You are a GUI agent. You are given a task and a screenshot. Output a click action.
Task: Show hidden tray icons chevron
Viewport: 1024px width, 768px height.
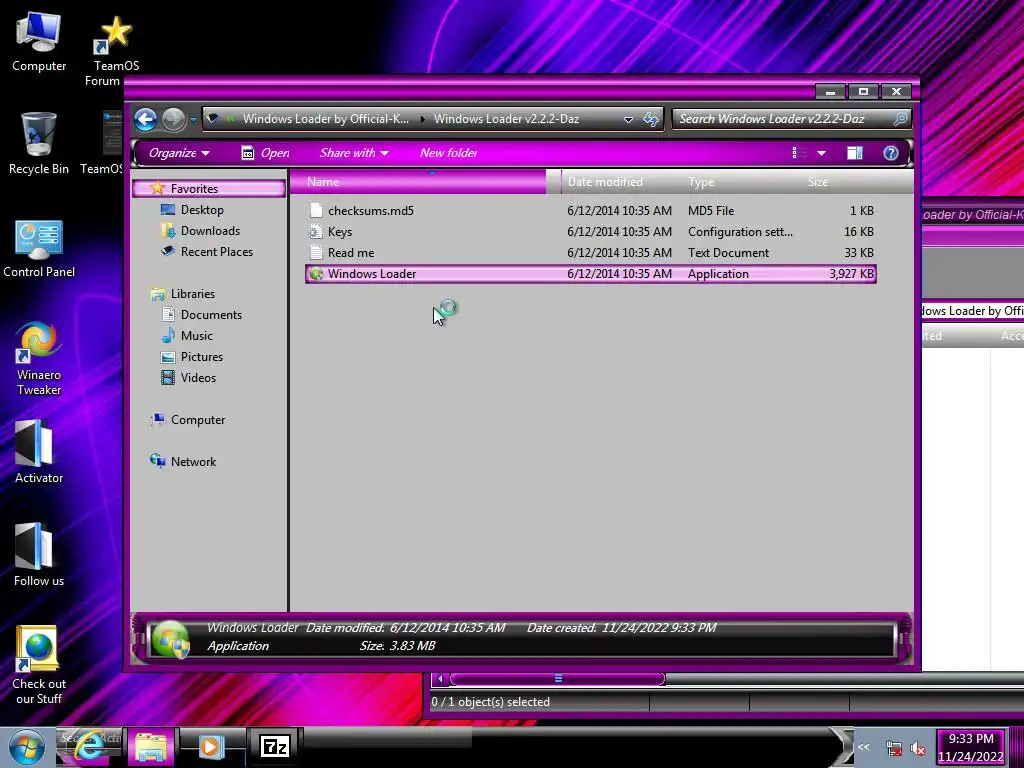(863, 747)
